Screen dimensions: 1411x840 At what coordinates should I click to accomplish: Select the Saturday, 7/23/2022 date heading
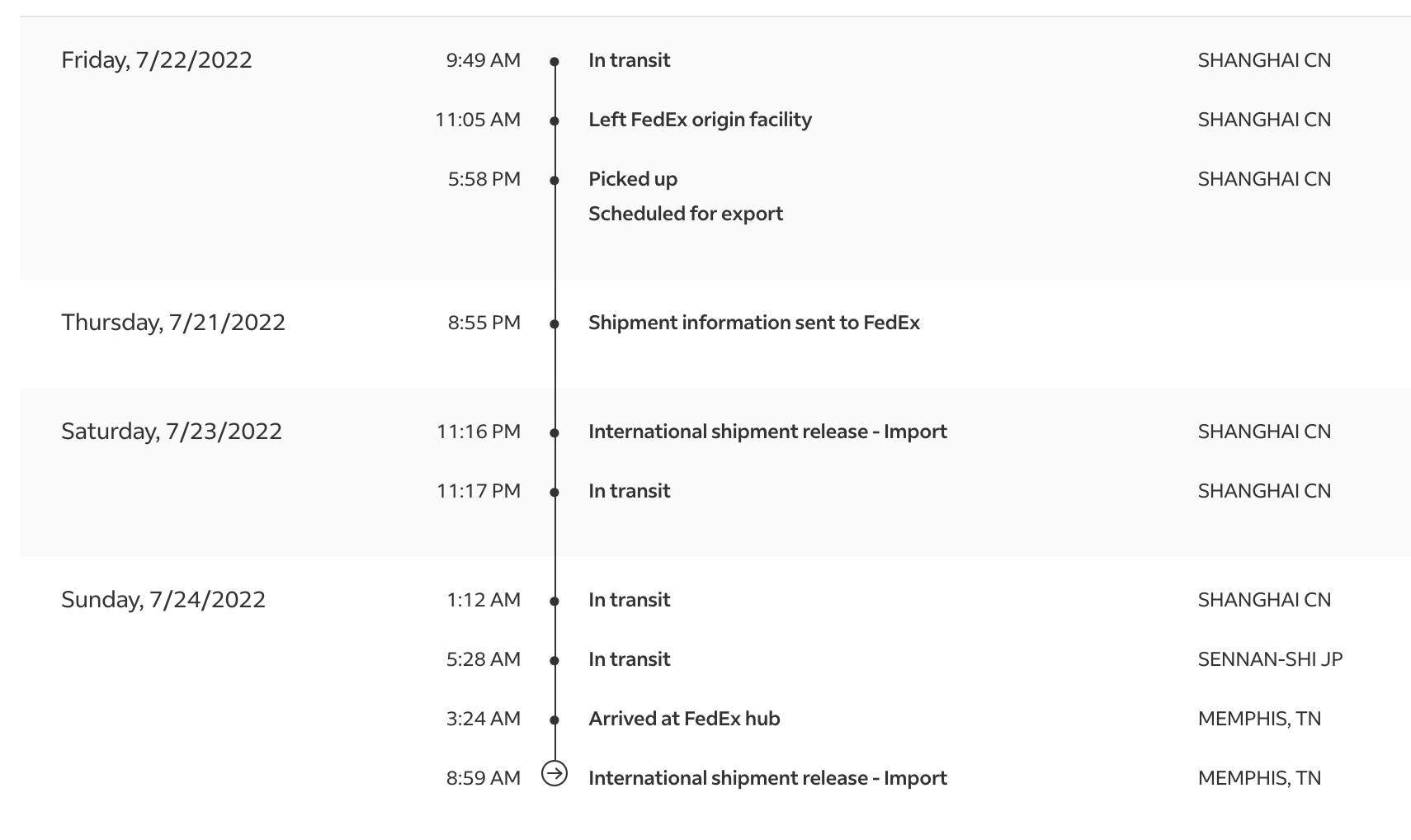(x=172, y=432)
